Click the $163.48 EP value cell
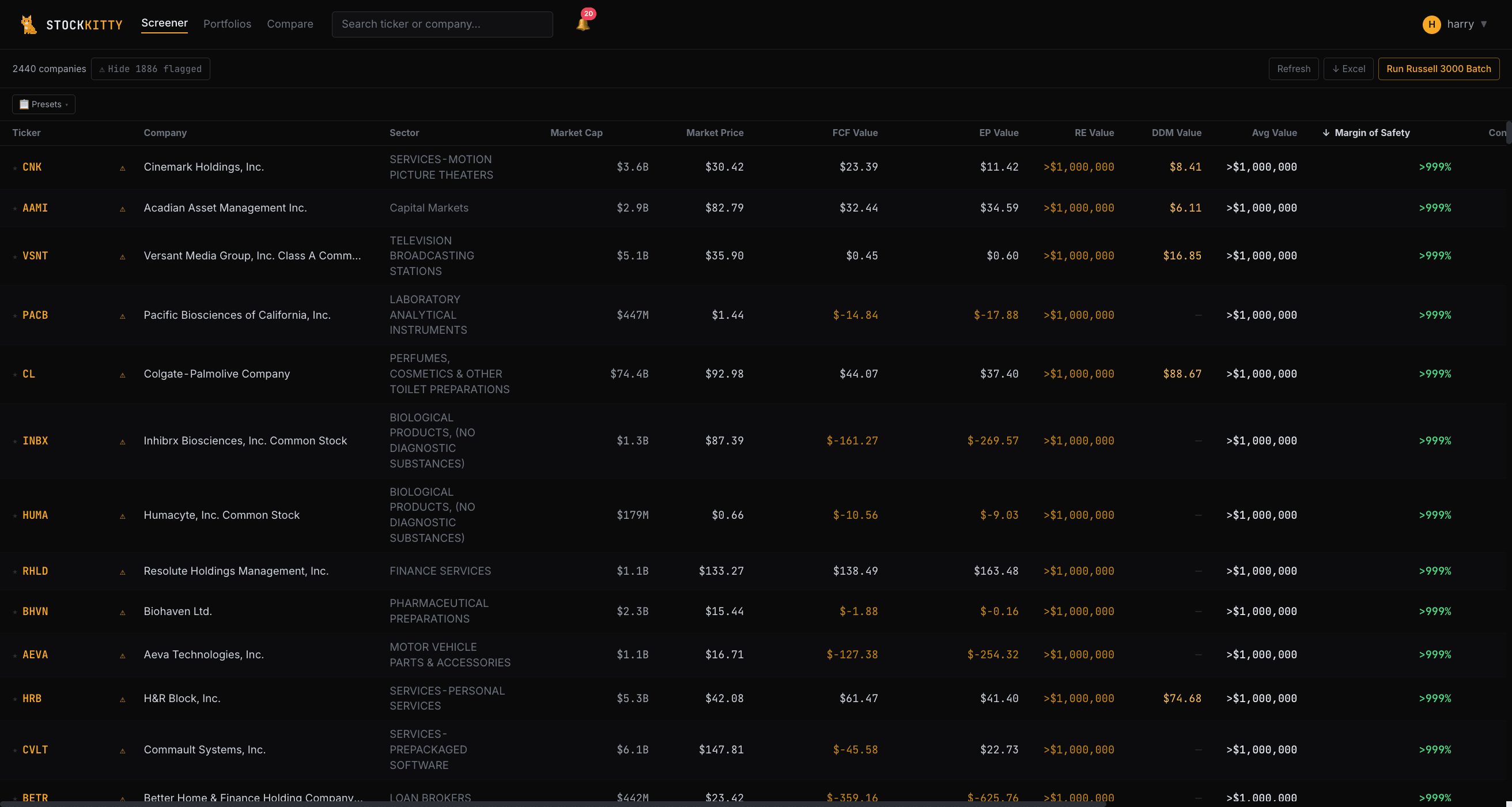Image resolution: width=1512 pixels, height=807 pixels. click(996, 571)
